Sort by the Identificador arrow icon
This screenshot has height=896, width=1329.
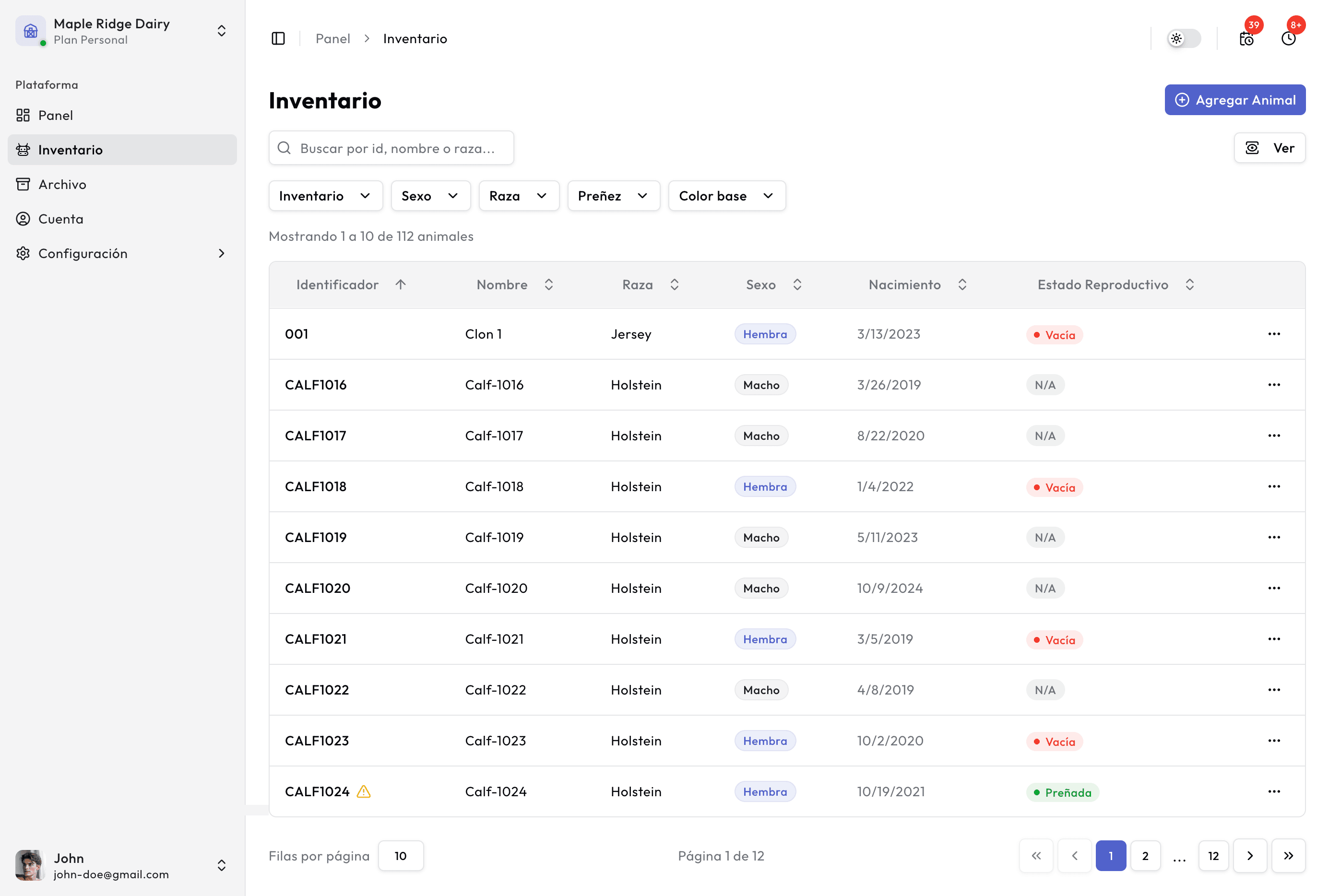coord(400,284)
